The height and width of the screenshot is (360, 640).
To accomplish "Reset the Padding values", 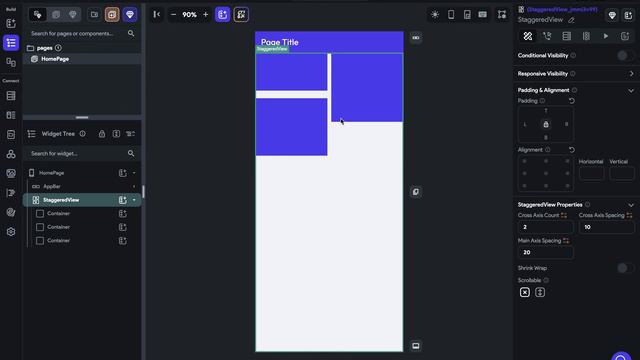I will click(x=572, y=100).
